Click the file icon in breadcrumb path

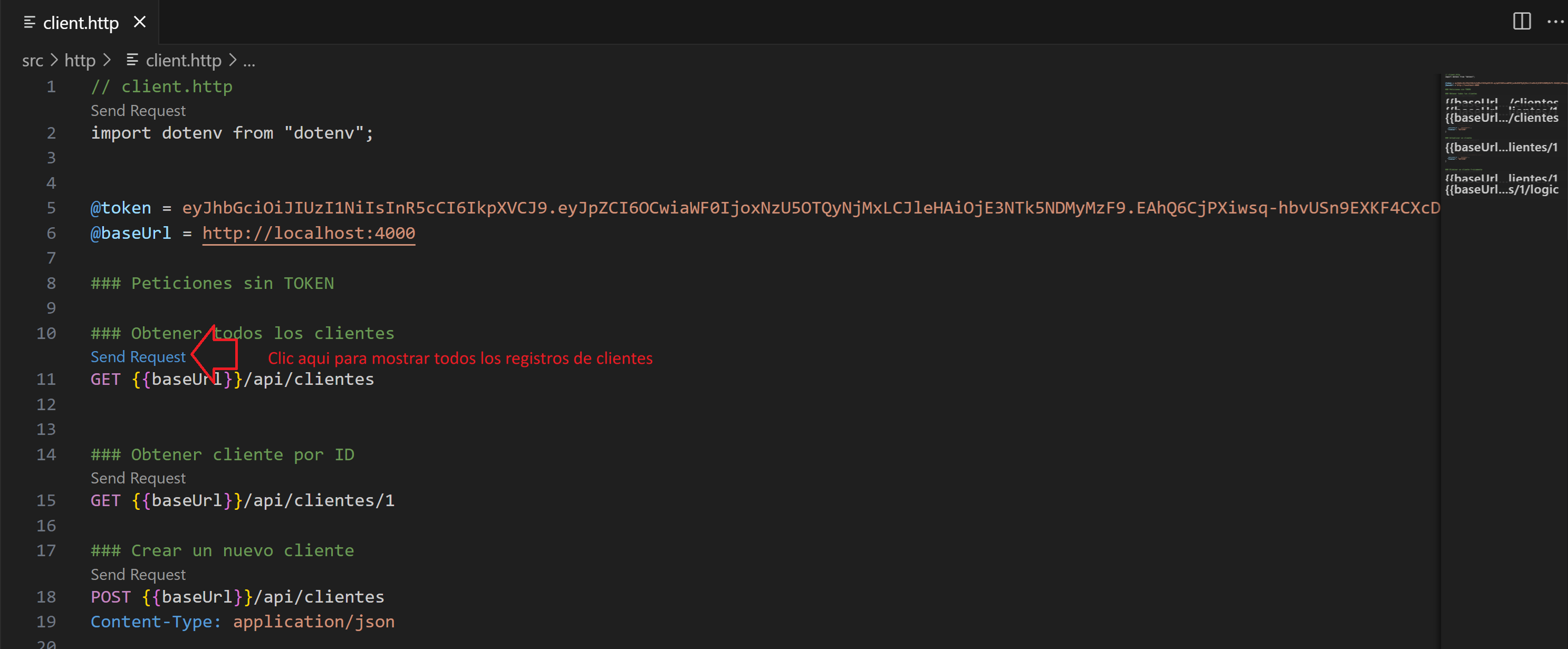click(132, 60)
